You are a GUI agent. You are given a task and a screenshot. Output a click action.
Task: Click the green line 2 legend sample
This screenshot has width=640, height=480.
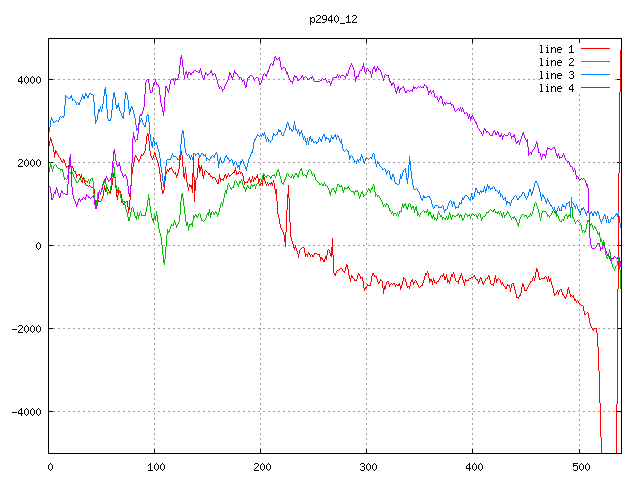click(595, 62)
